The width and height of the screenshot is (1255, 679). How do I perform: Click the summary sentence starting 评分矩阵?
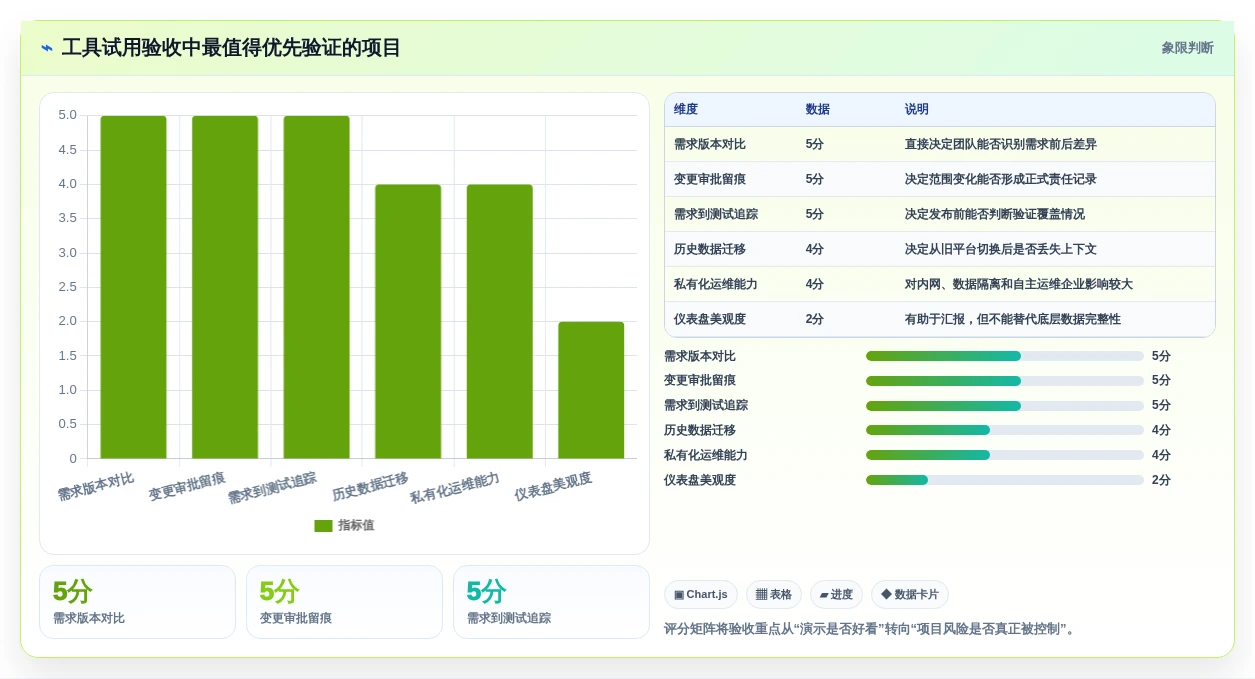pyautogui.click(x=871, y=630)
